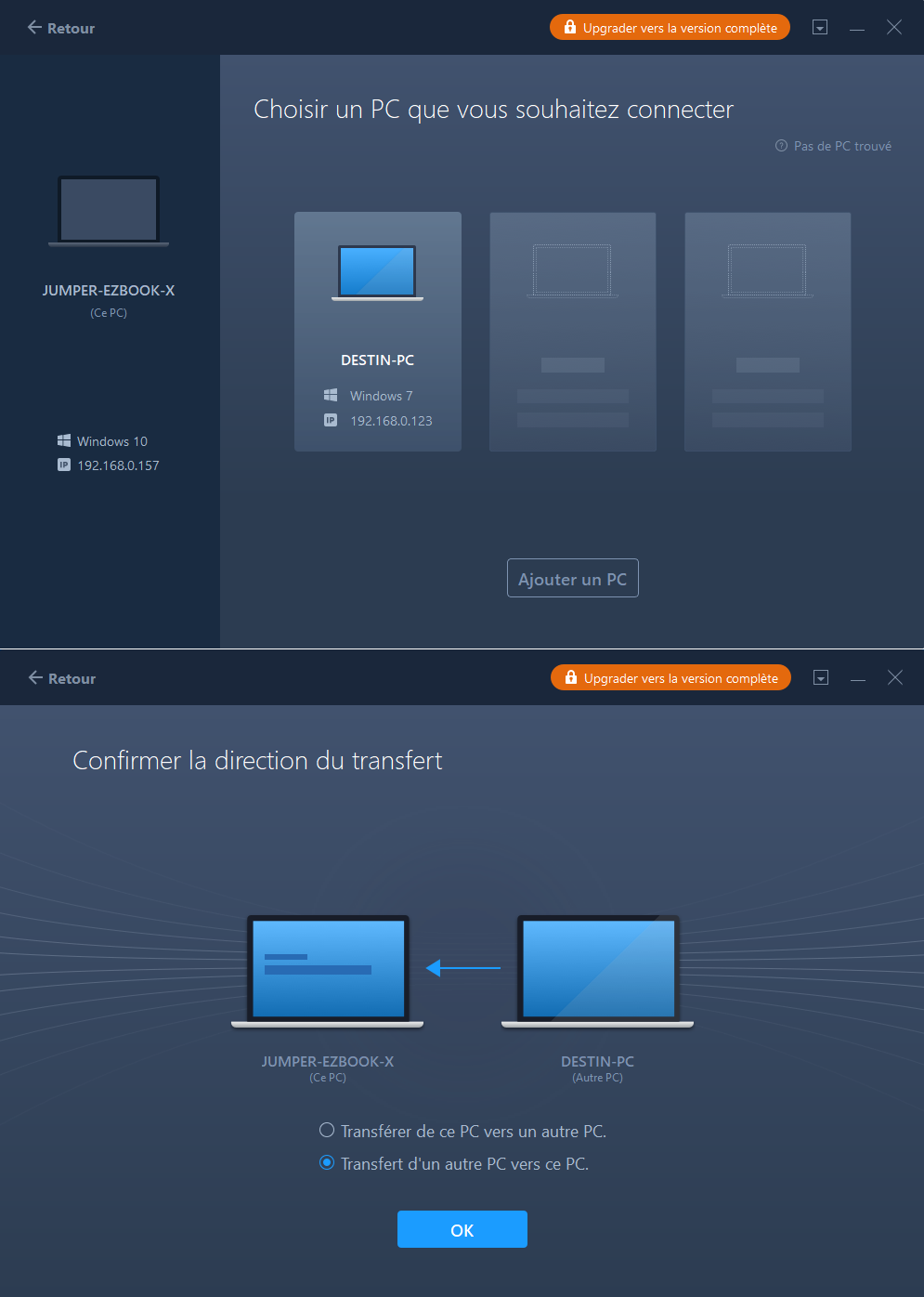924x1297 pixels.
Task: Open the dropdown menu icon in top window title bar
Action: 820,28
